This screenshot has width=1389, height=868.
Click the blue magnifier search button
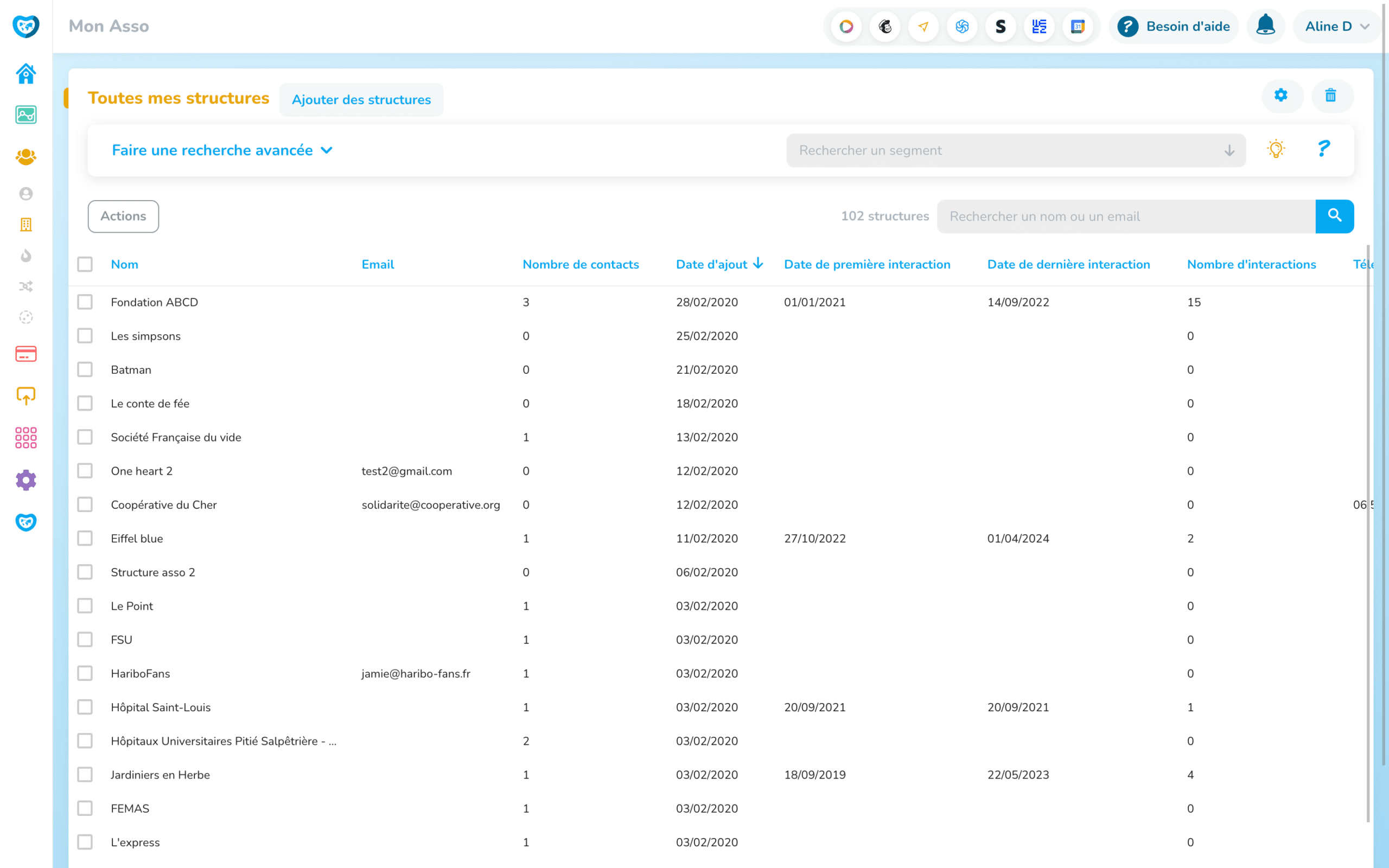click(x=1334, y=216)
